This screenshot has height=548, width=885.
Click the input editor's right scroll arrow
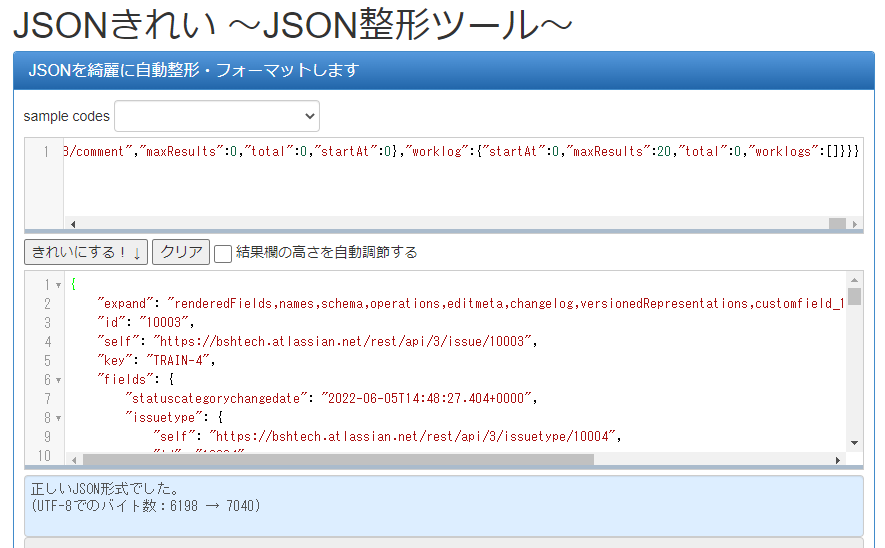(x=855, y=224)
